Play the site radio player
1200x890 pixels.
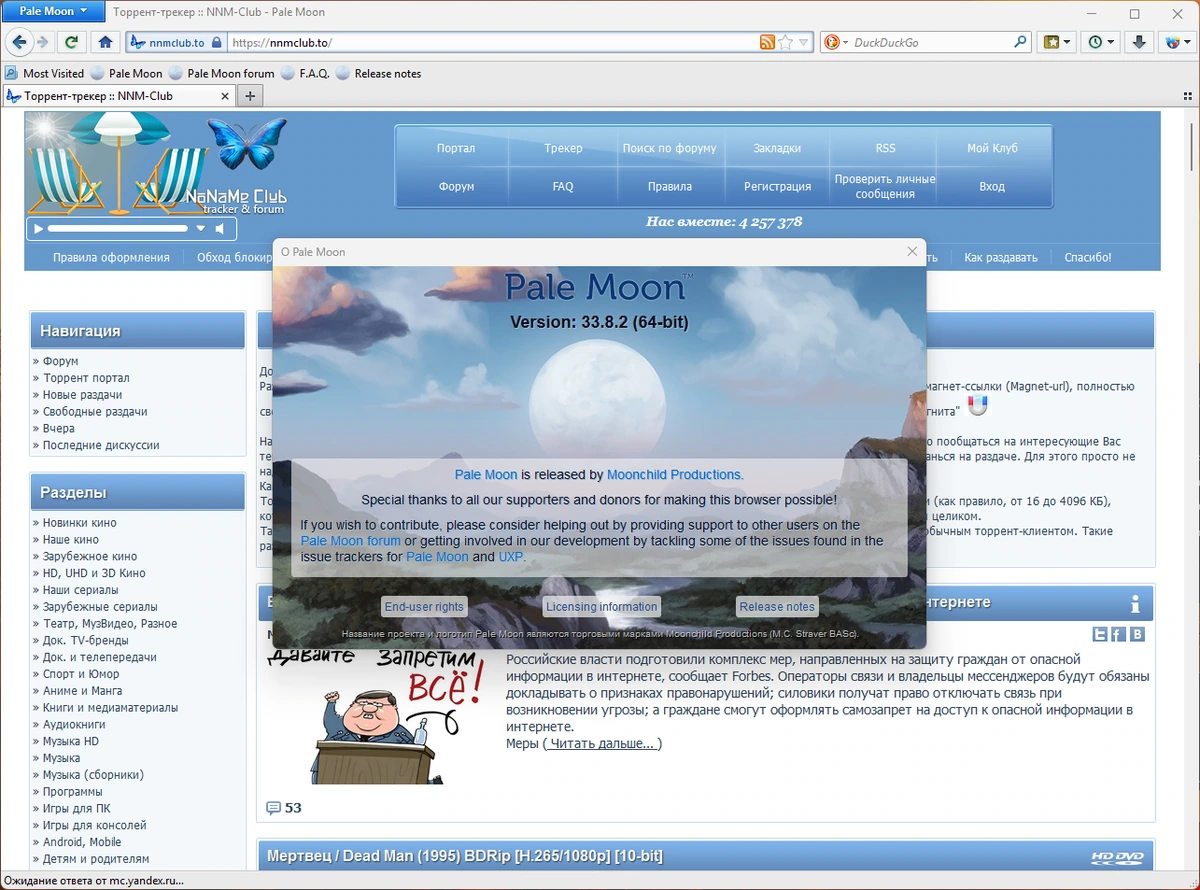[x=38, y=229]
